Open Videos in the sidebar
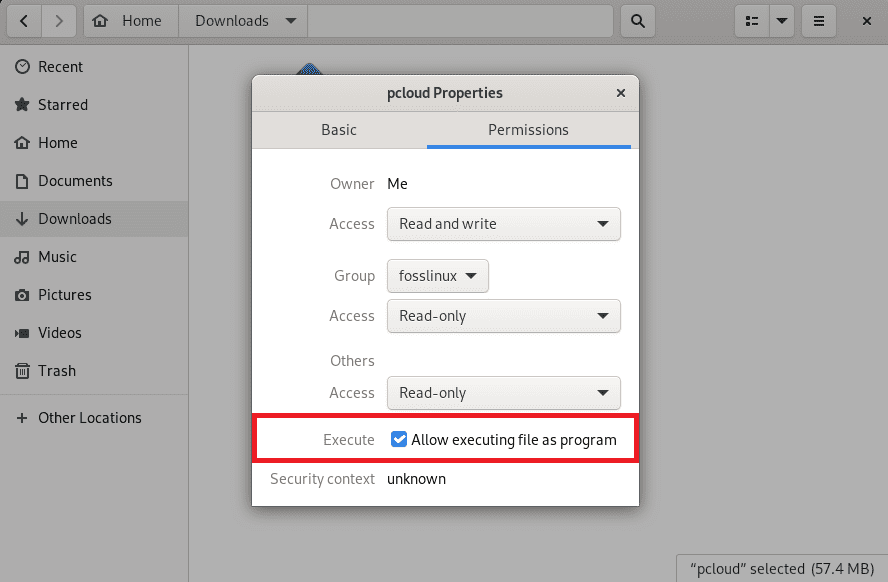Viewport: 888px width, 582px height. coord(94,332)
